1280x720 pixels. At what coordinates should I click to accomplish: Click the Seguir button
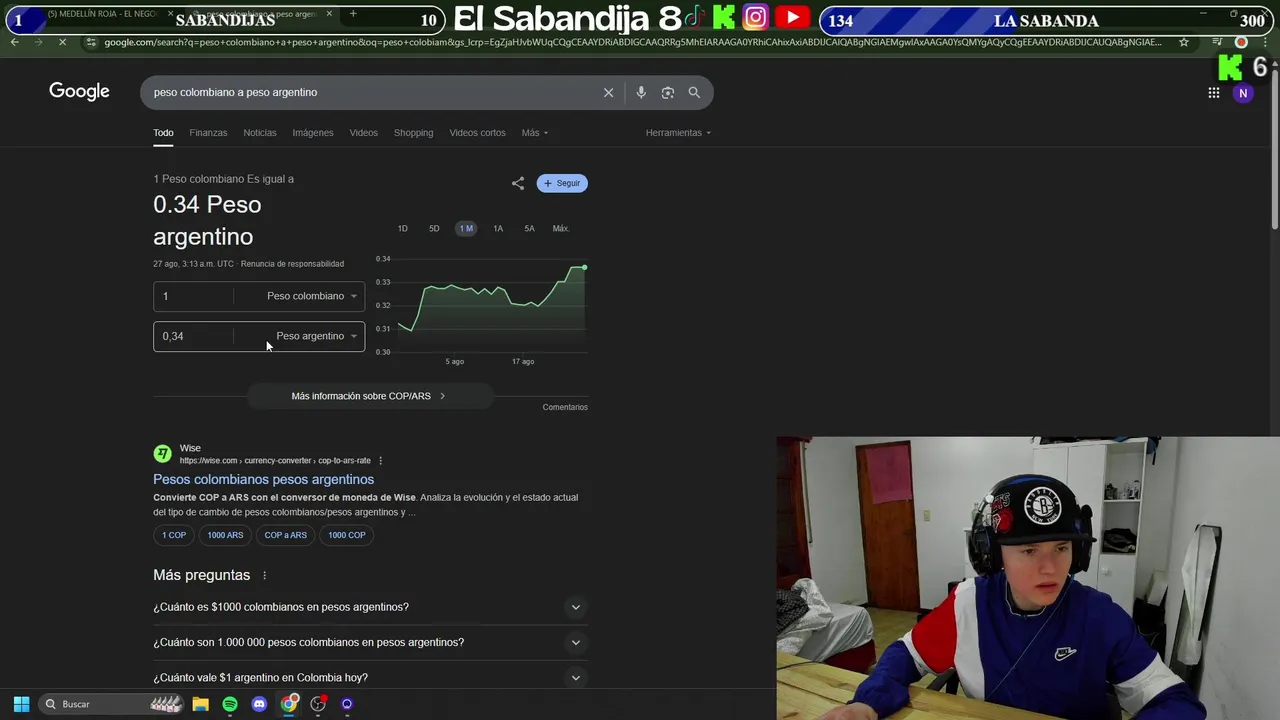tap(562, 183)
